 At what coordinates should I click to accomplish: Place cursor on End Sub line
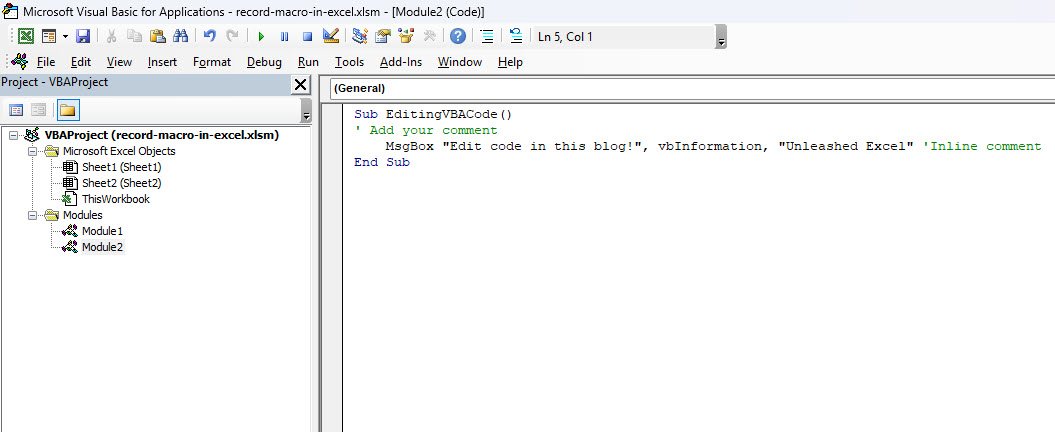(x=381, y=162)
